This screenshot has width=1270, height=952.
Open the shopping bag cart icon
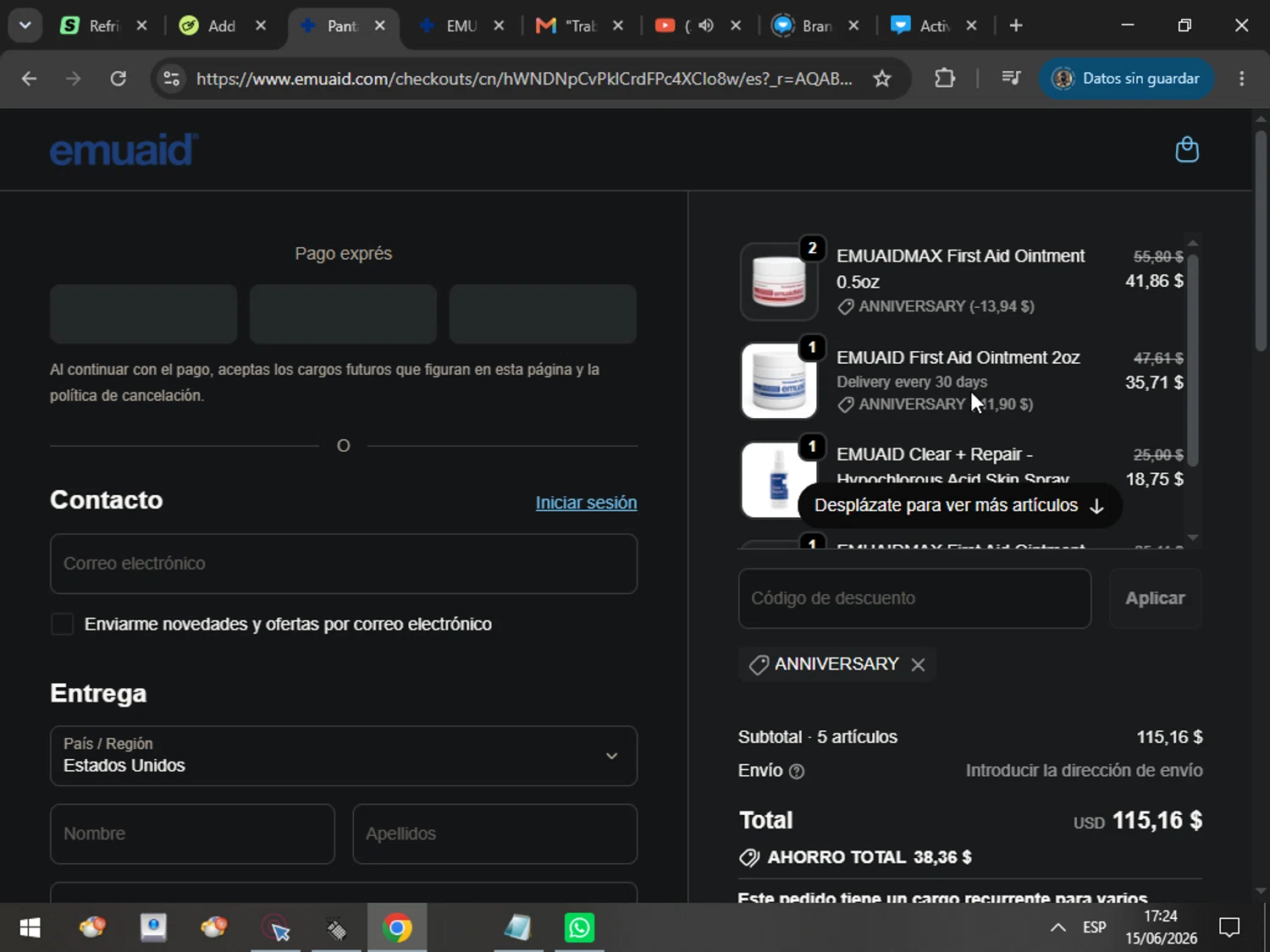tap(1187, 150)
